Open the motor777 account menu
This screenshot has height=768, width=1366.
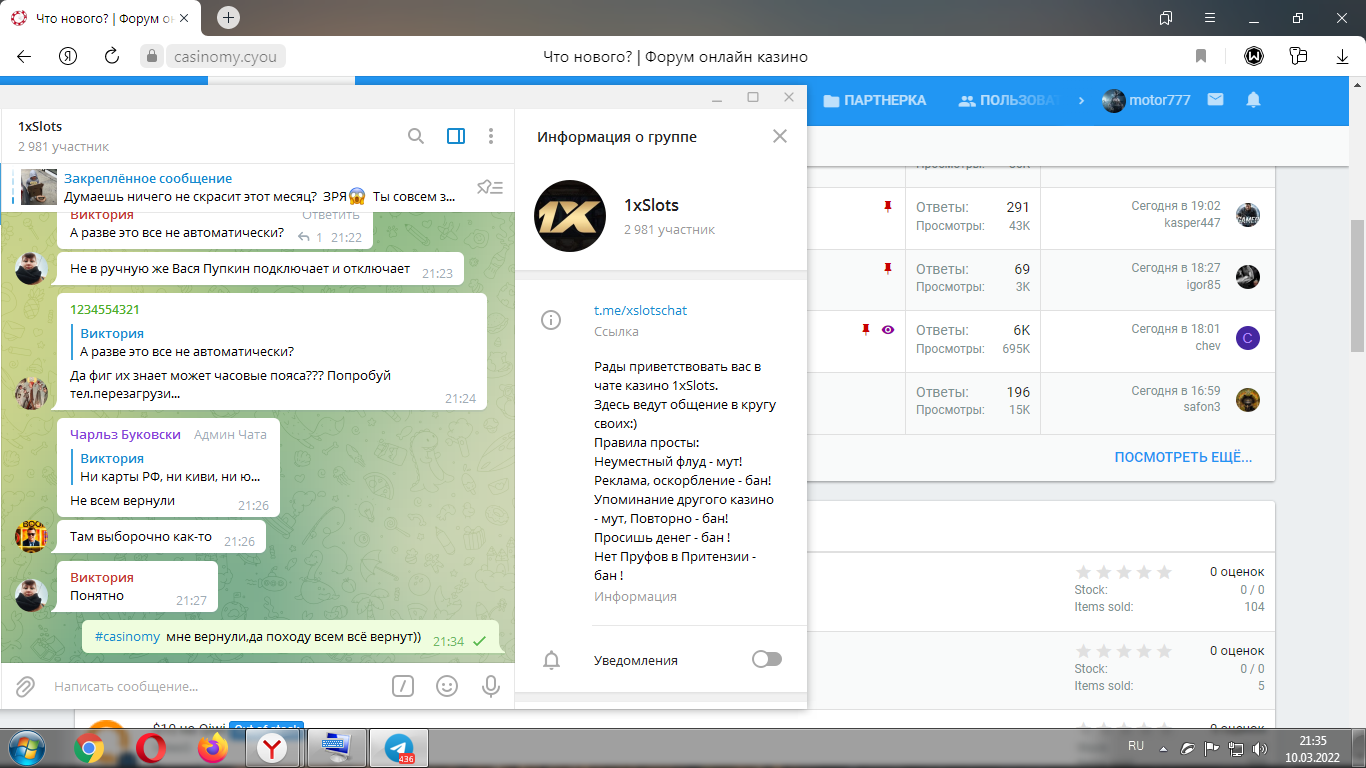pos(1146,100)
